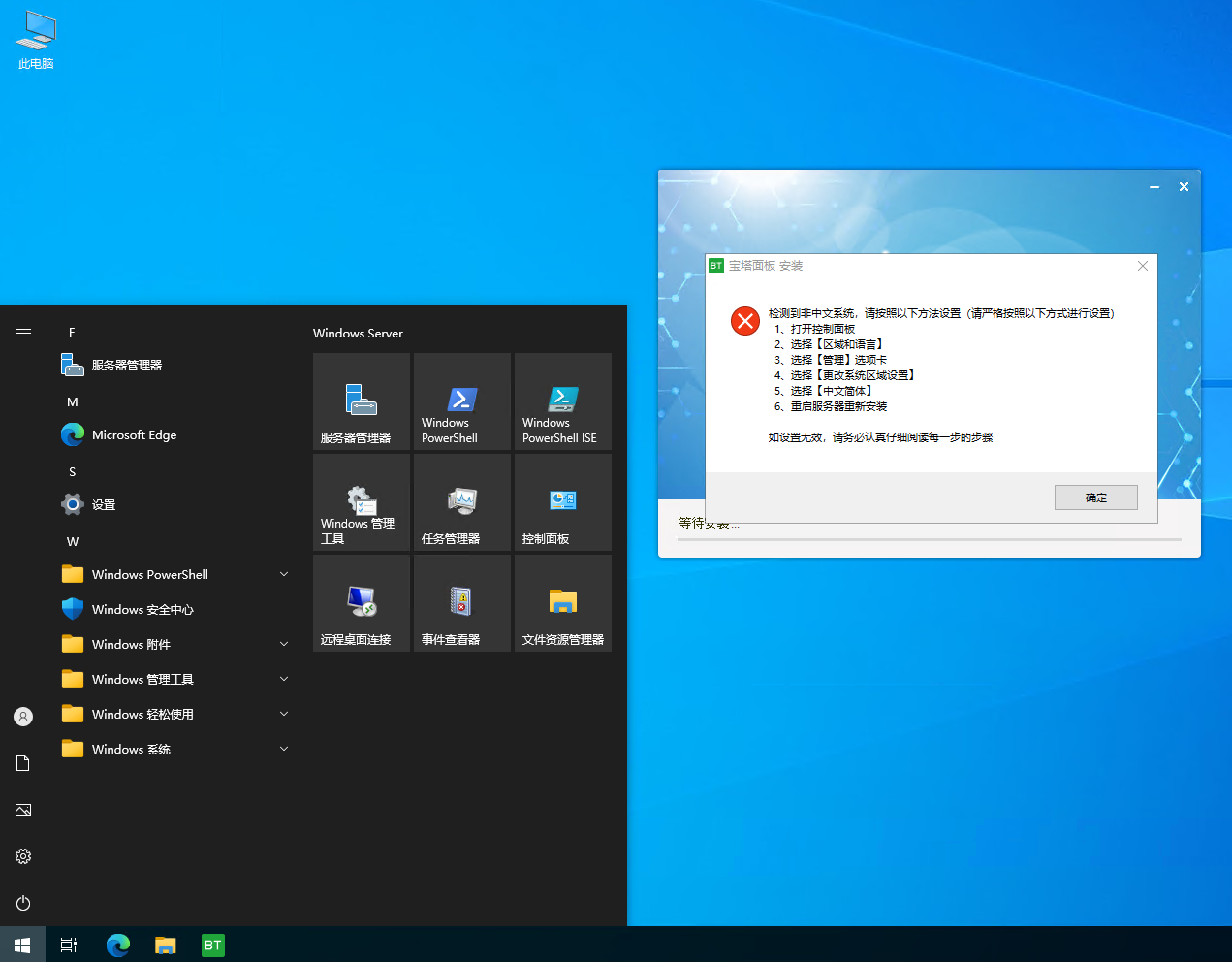Open the 任务管理器 tile
The image size is (1232, 962).
click(462, 502)
